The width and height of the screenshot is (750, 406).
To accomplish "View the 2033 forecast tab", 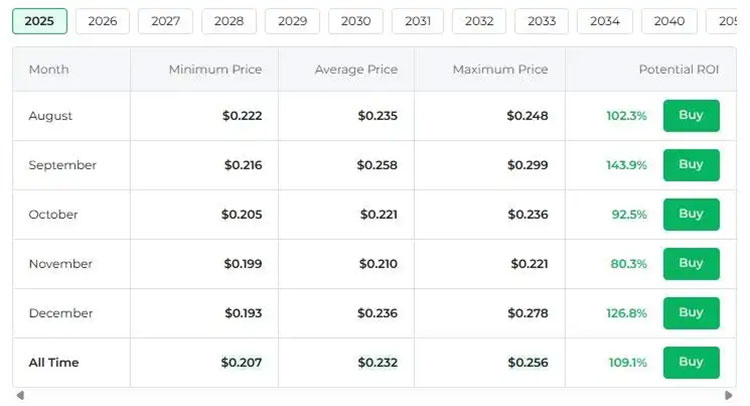I will 541,21.
